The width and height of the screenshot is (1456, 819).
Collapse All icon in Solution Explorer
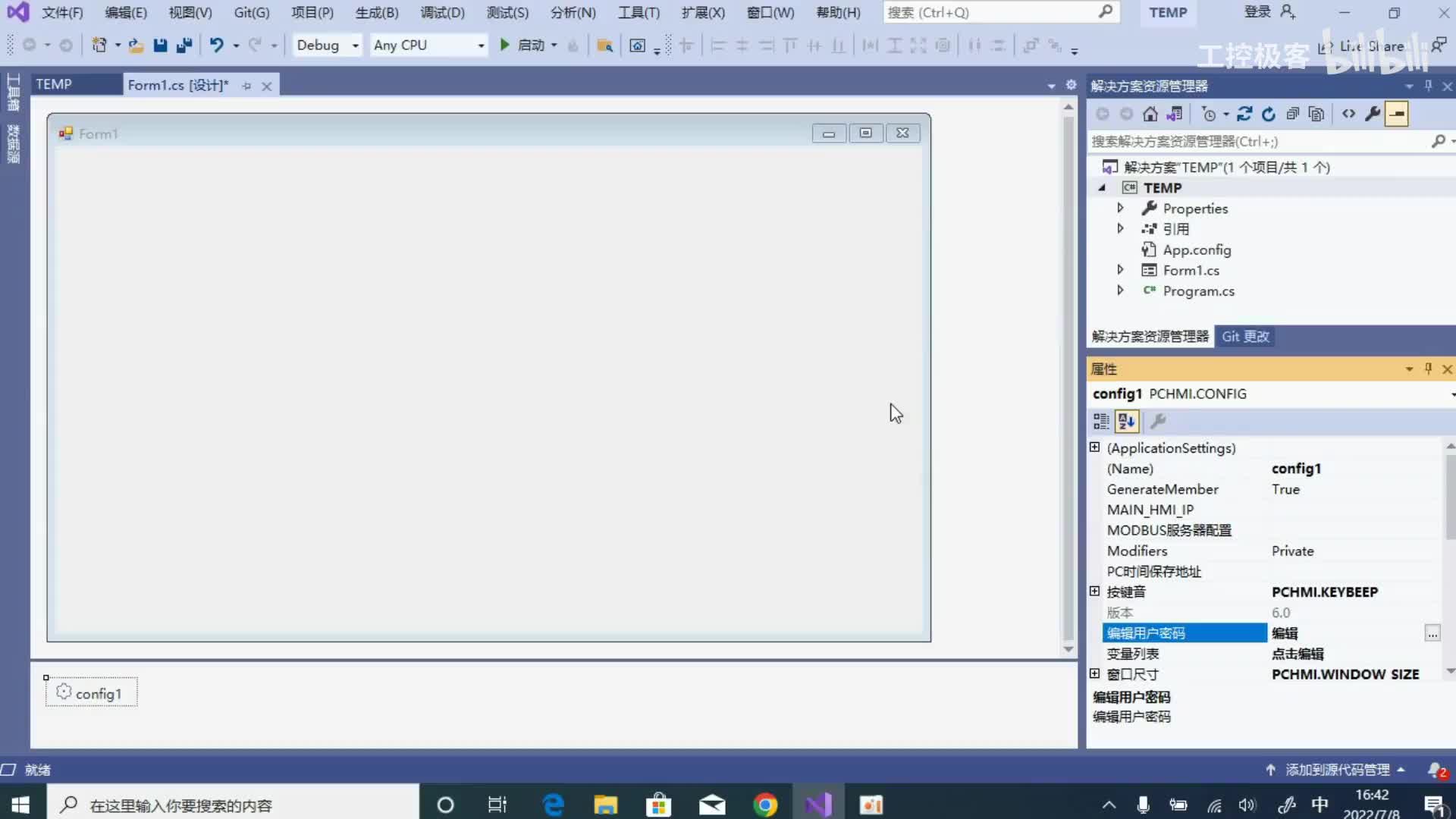click(1293, 114)
